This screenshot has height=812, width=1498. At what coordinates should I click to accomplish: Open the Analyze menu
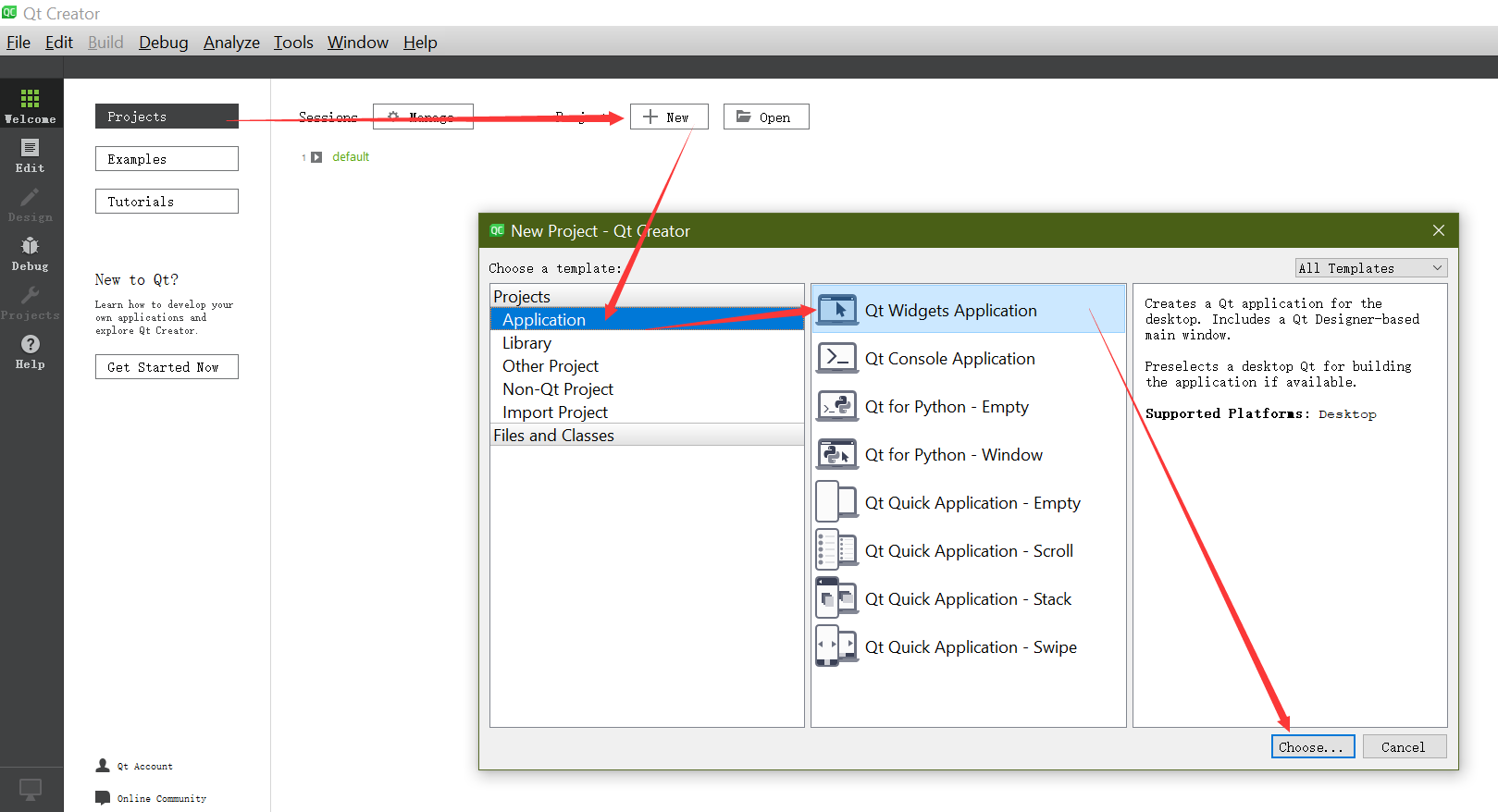point(231,43)
